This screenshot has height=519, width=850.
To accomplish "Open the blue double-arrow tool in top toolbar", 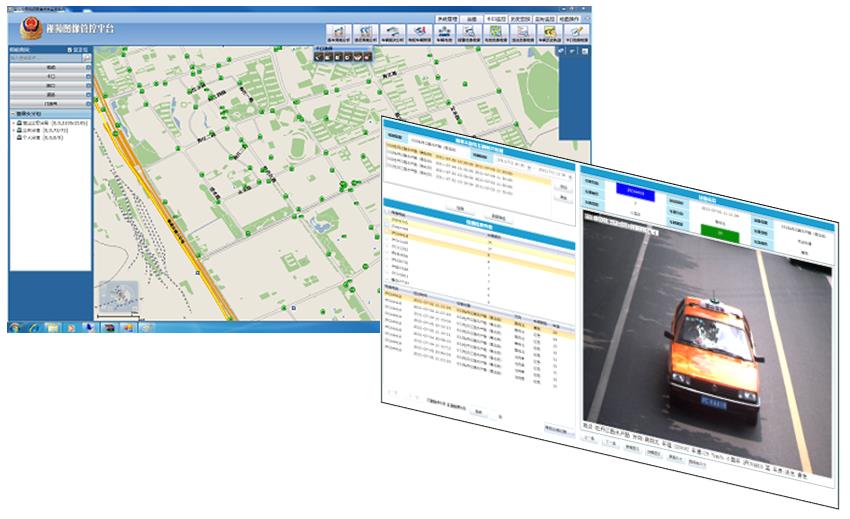I will (366, 34).
